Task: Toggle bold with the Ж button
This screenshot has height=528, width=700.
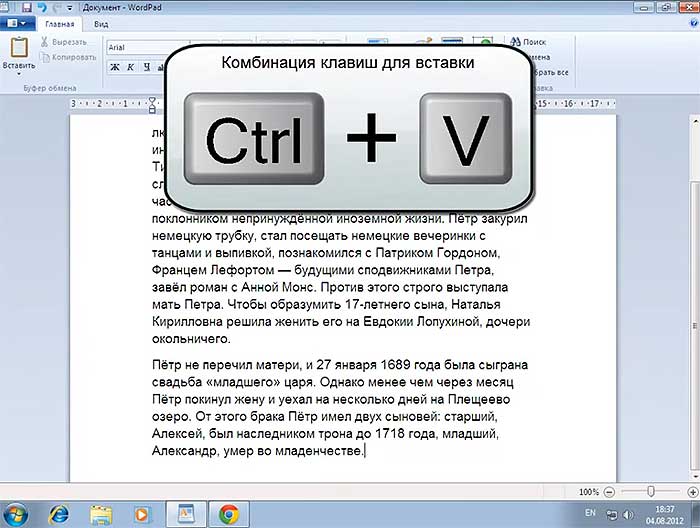Action: [x=115, y=67]
